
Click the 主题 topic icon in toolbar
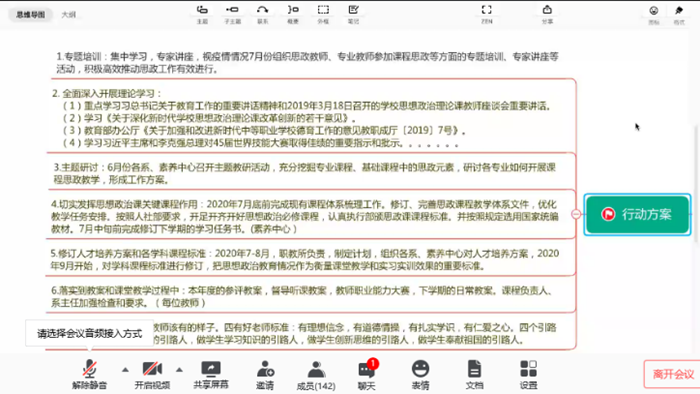pos(202,14)
